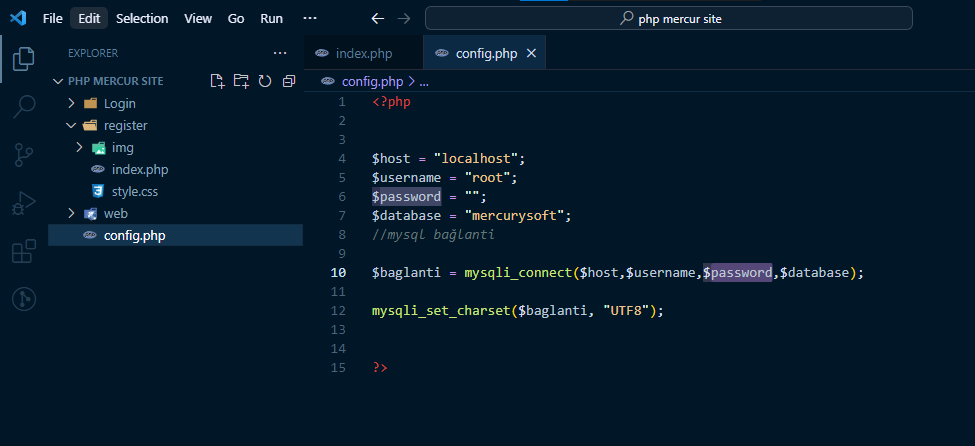Click the php mercur site command search box
This screenshot has width=975, height=446.
point(668,19)
